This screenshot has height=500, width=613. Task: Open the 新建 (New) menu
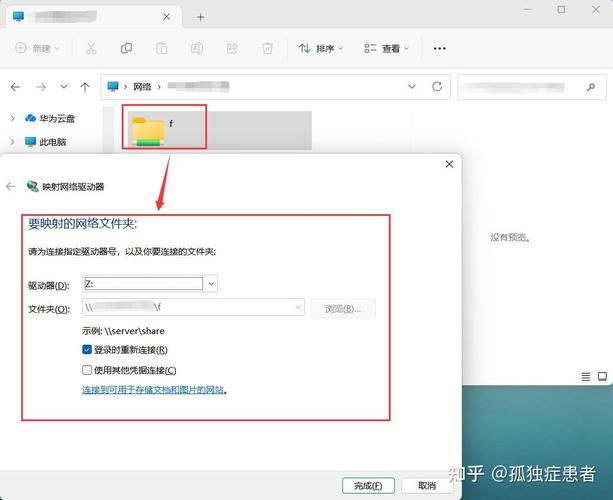37,48
